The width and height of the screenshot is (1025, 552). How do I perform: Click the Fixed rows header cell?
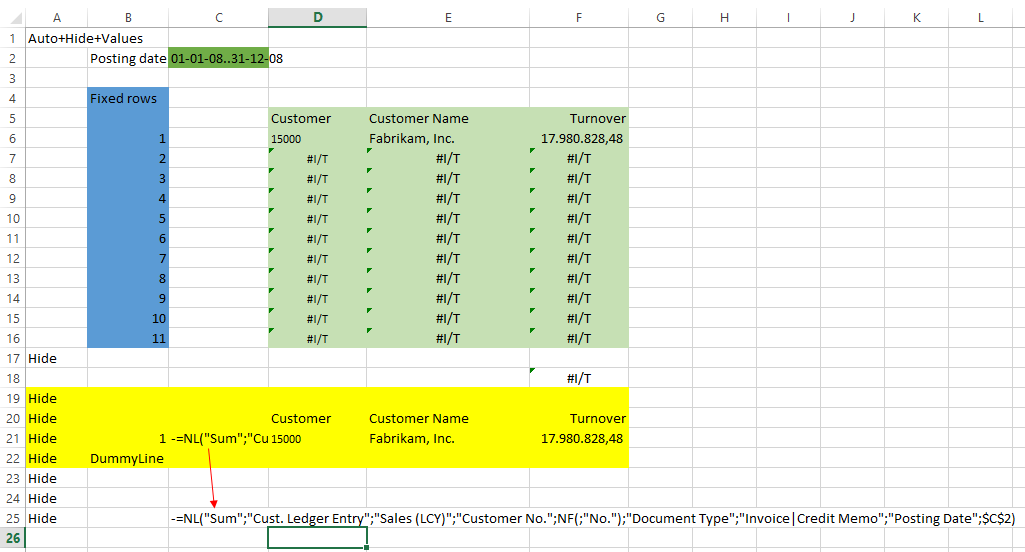click(127, 98)
